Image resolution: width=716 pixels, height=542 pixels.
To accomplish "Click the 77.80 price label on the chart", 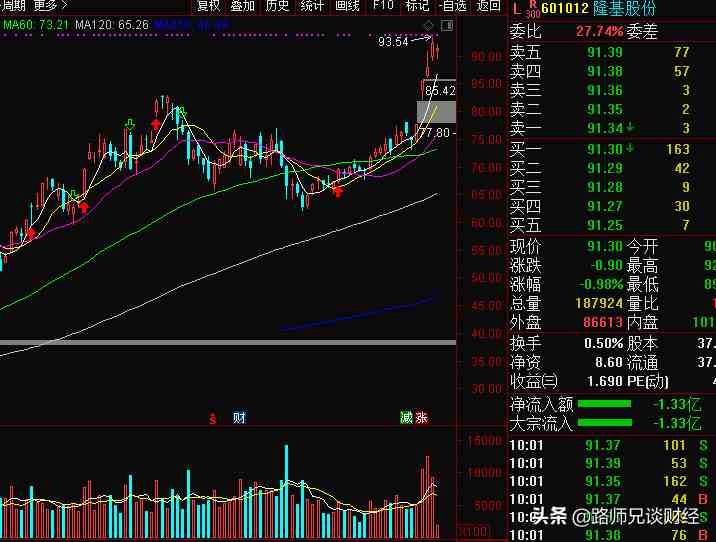I will (x=435, y=133).
